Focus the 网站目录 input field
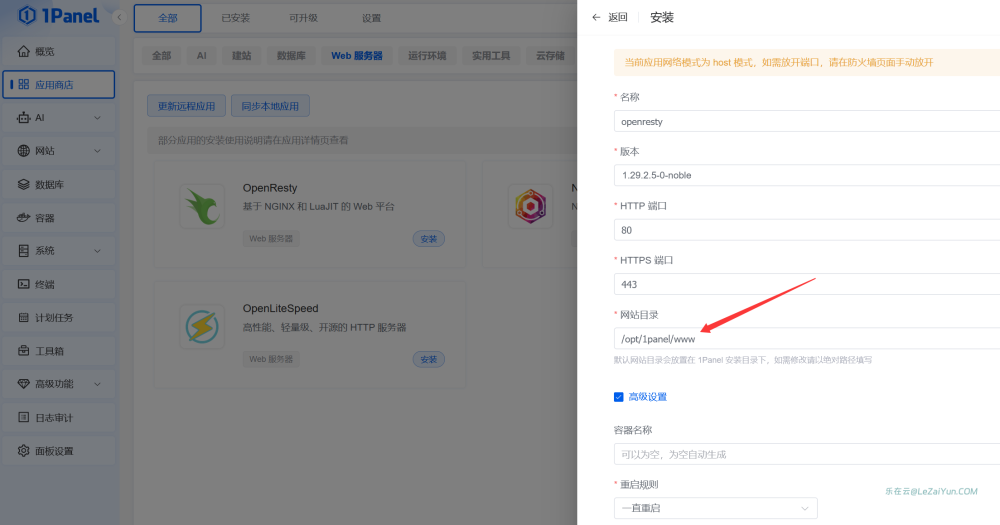The image size is (1000, 525). (807, 339)
